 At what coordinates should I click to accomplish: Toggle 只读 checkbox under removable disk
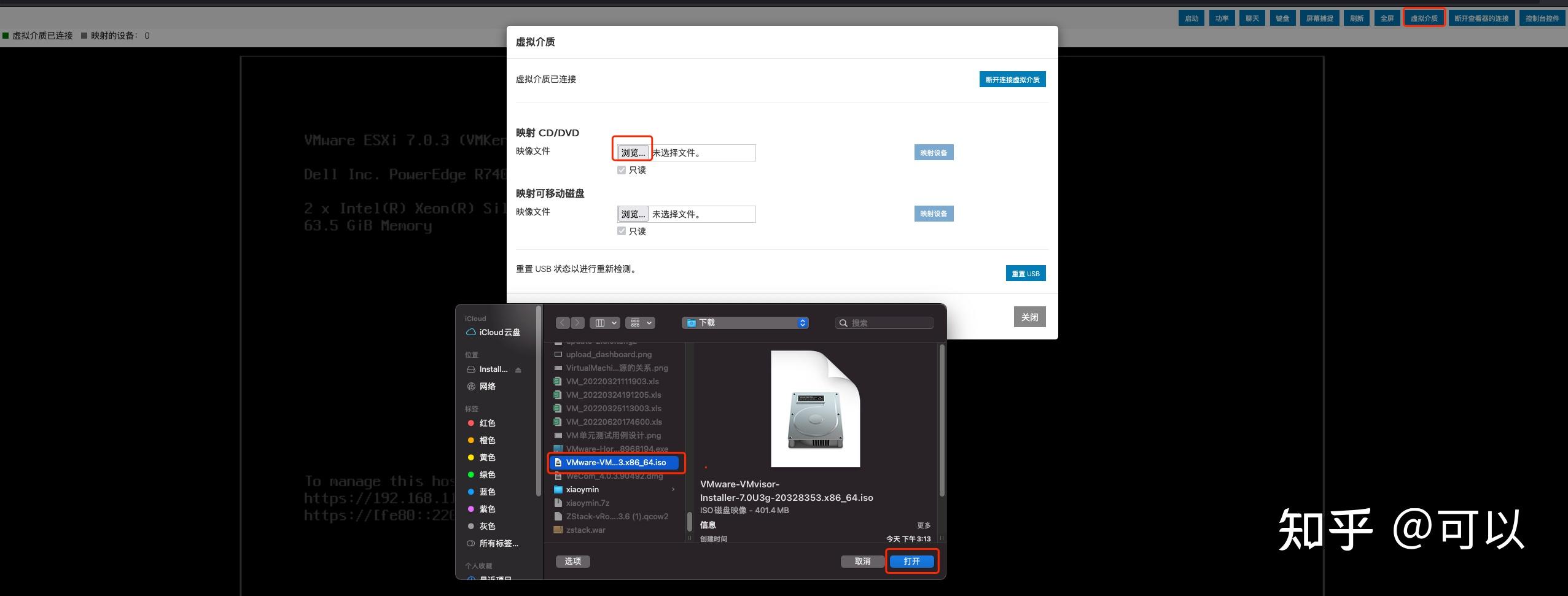622,231
